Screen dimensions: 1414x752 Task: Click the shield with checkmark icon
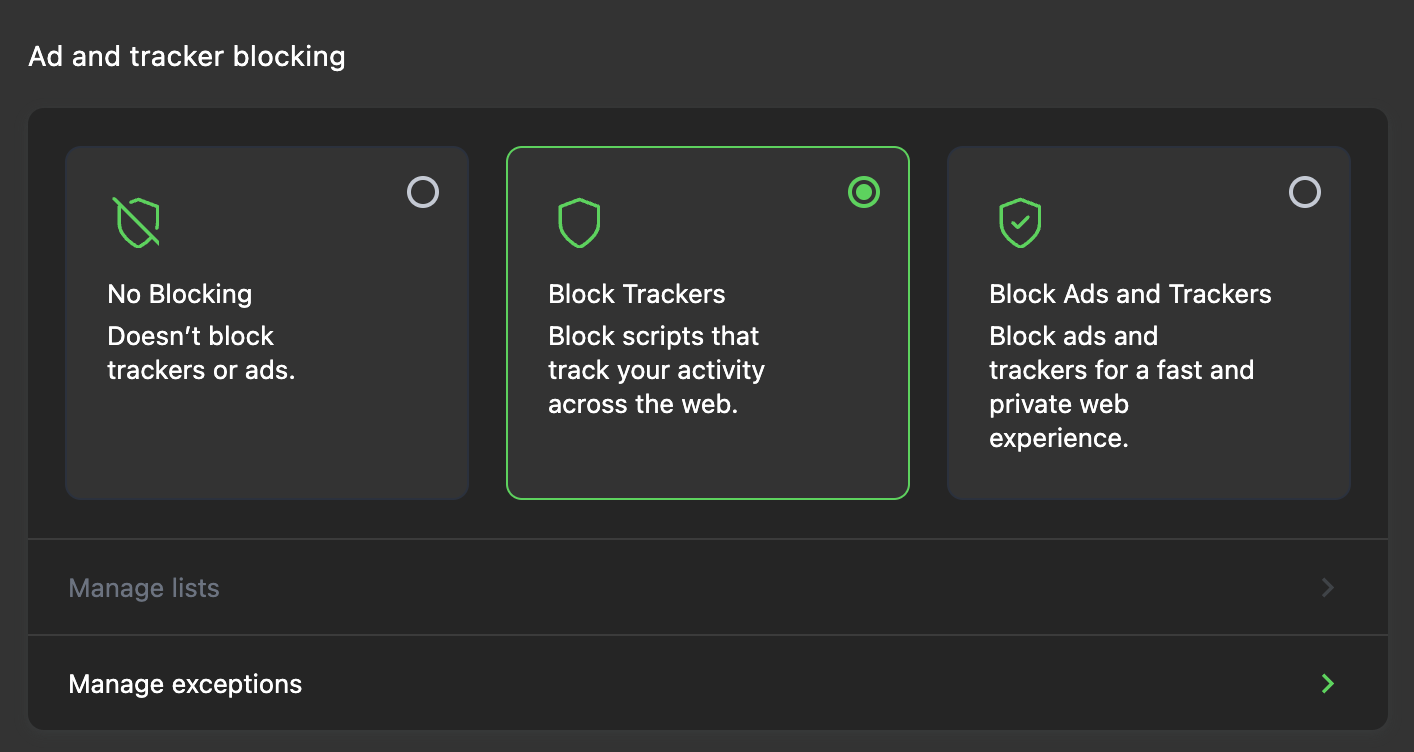pyautogui.click(x=1019, y=222)
